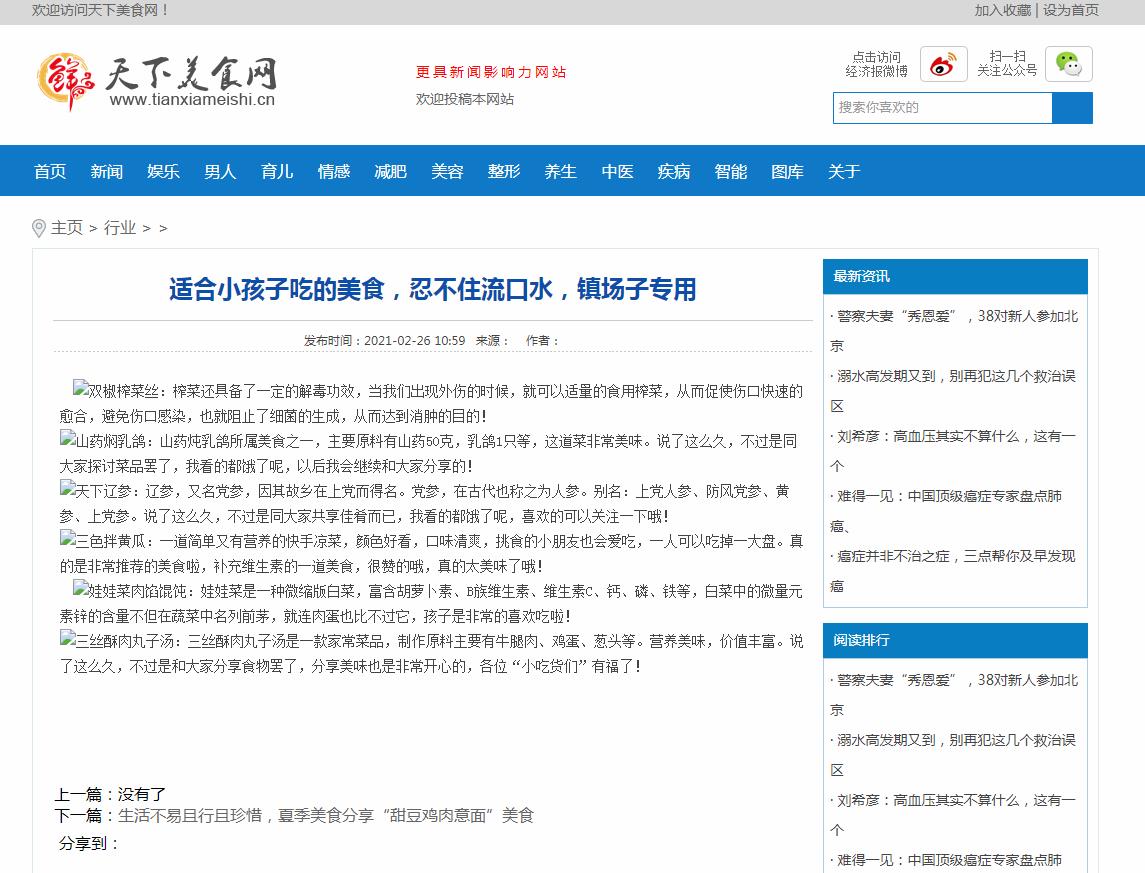The height and width of the screenshot is (873, 1145).
Task: Select 美容 in the nav bar
Action: [447, 172]
